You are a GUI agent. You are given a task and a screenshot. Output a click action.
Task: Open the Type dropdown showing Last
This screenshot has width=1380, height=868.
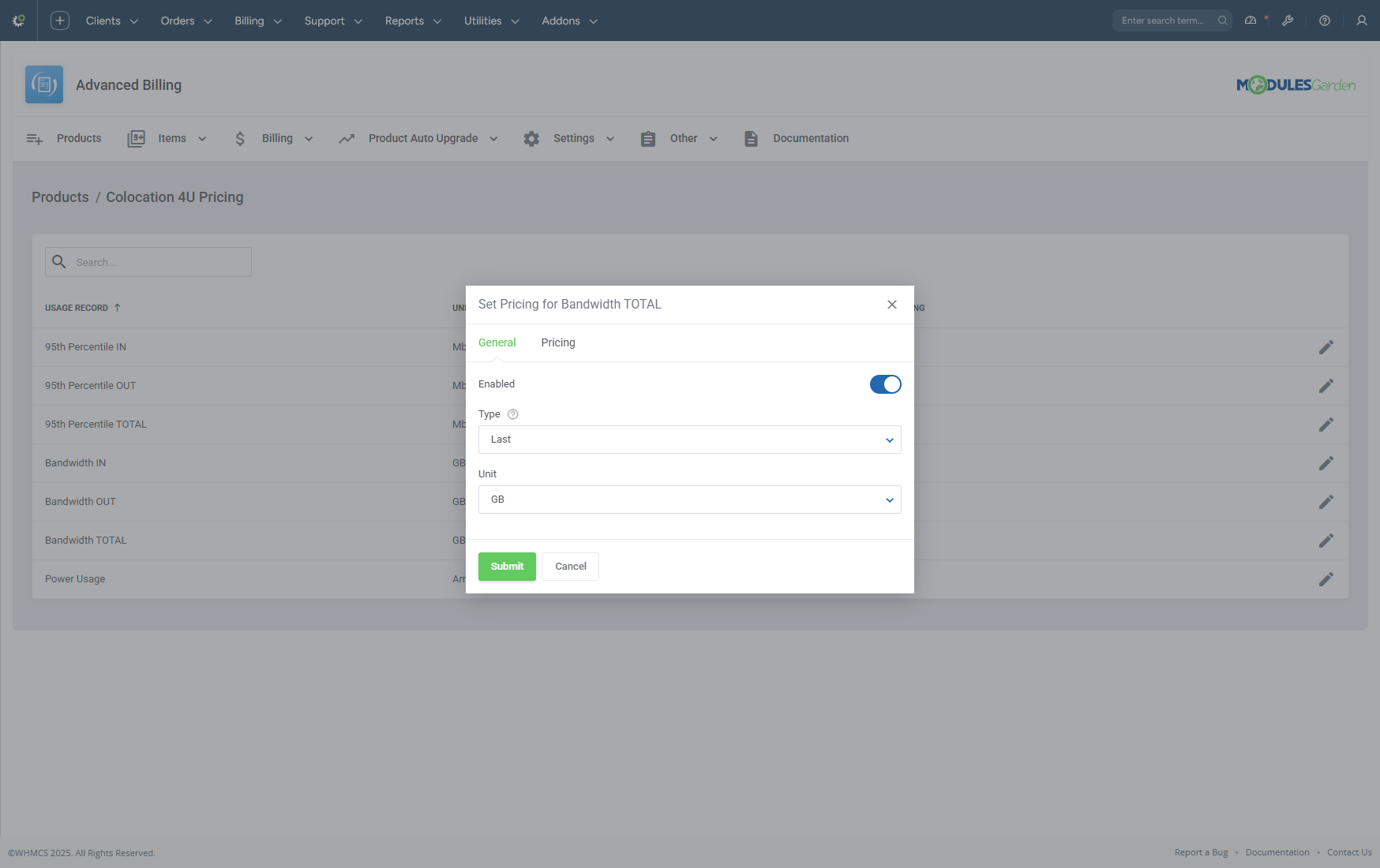pos(690,440)
